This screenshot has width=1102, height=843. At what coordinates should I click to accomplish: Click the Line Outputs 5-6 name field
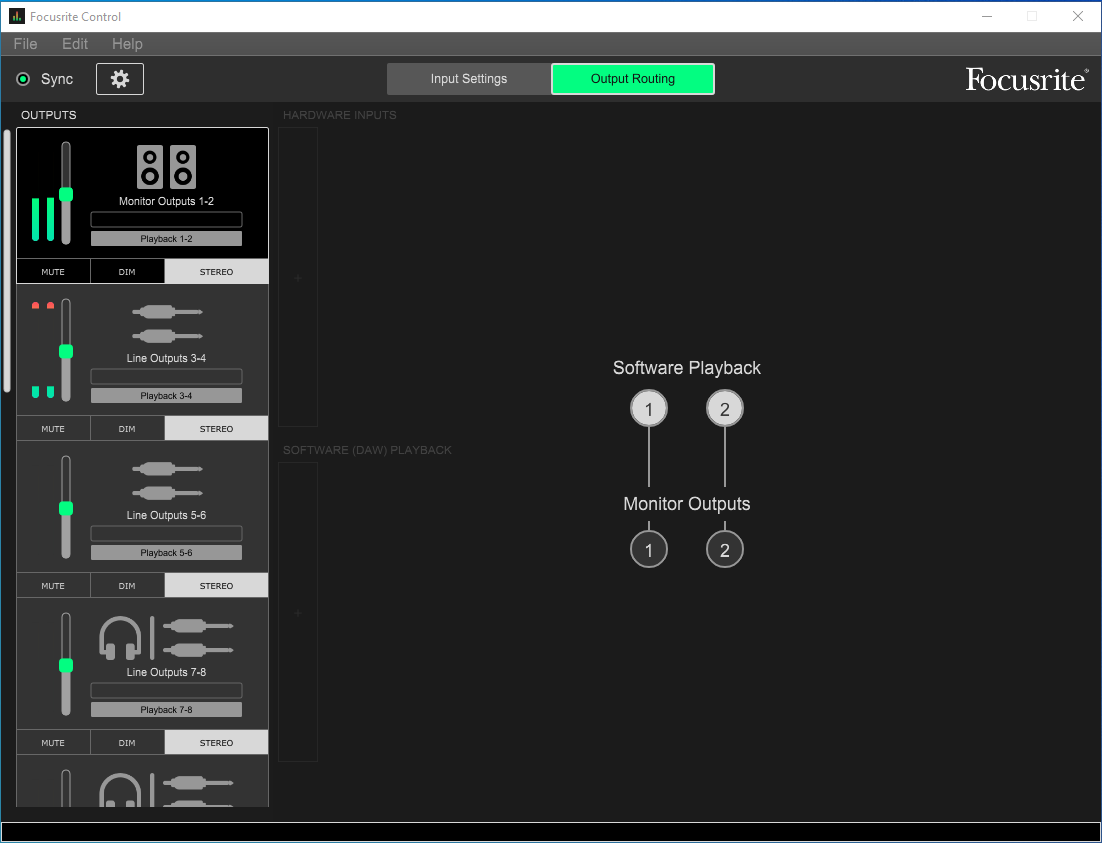coord(166,533)
